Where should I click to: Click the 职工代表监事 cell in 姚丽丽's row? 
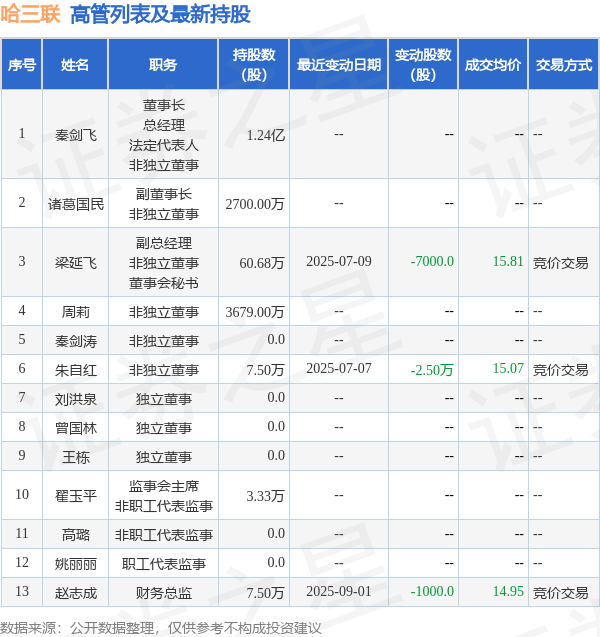point(164,564)
